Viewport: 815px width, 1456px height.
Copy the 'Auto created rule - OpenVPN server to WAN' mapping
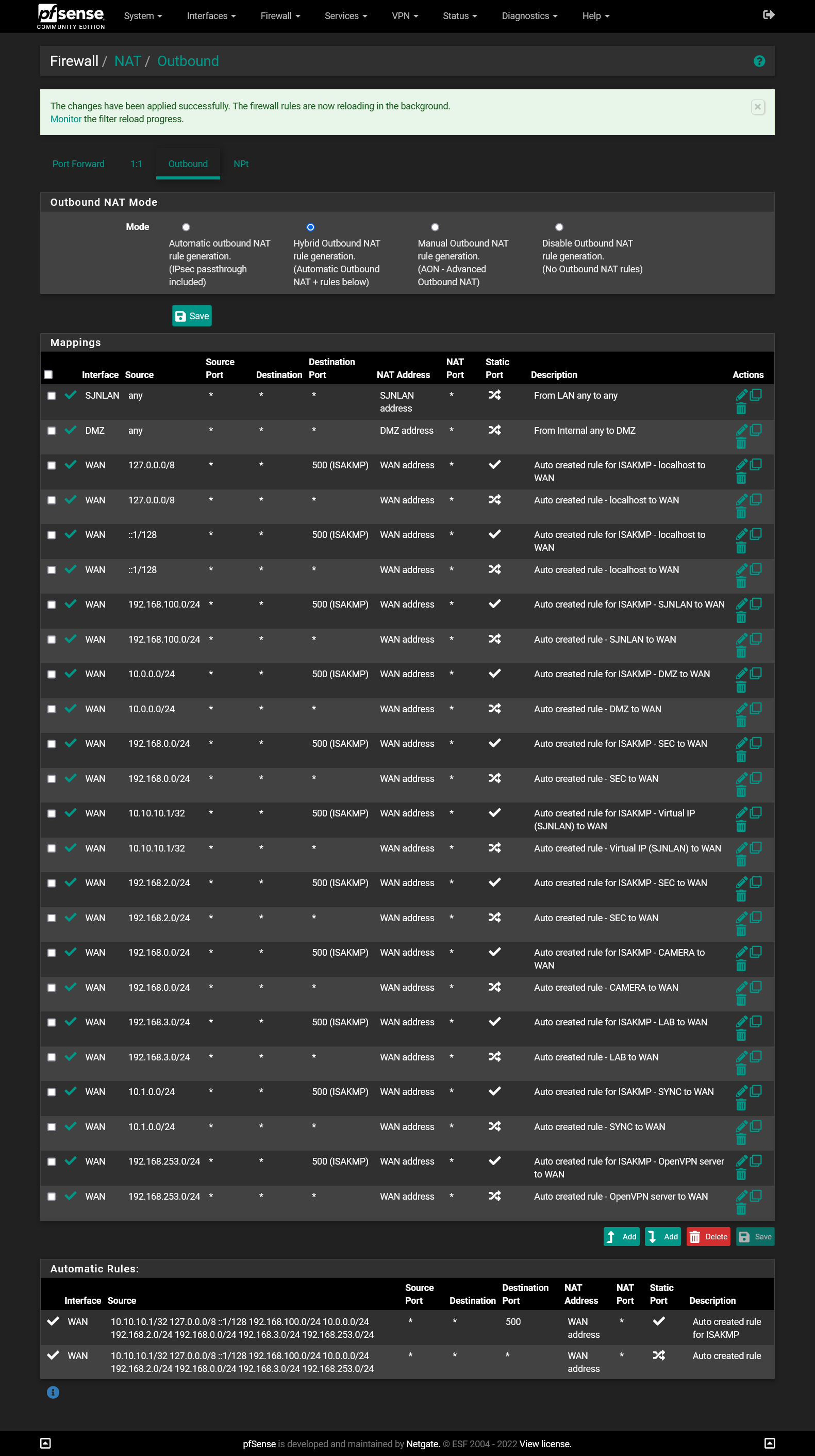pos(756,1196)
